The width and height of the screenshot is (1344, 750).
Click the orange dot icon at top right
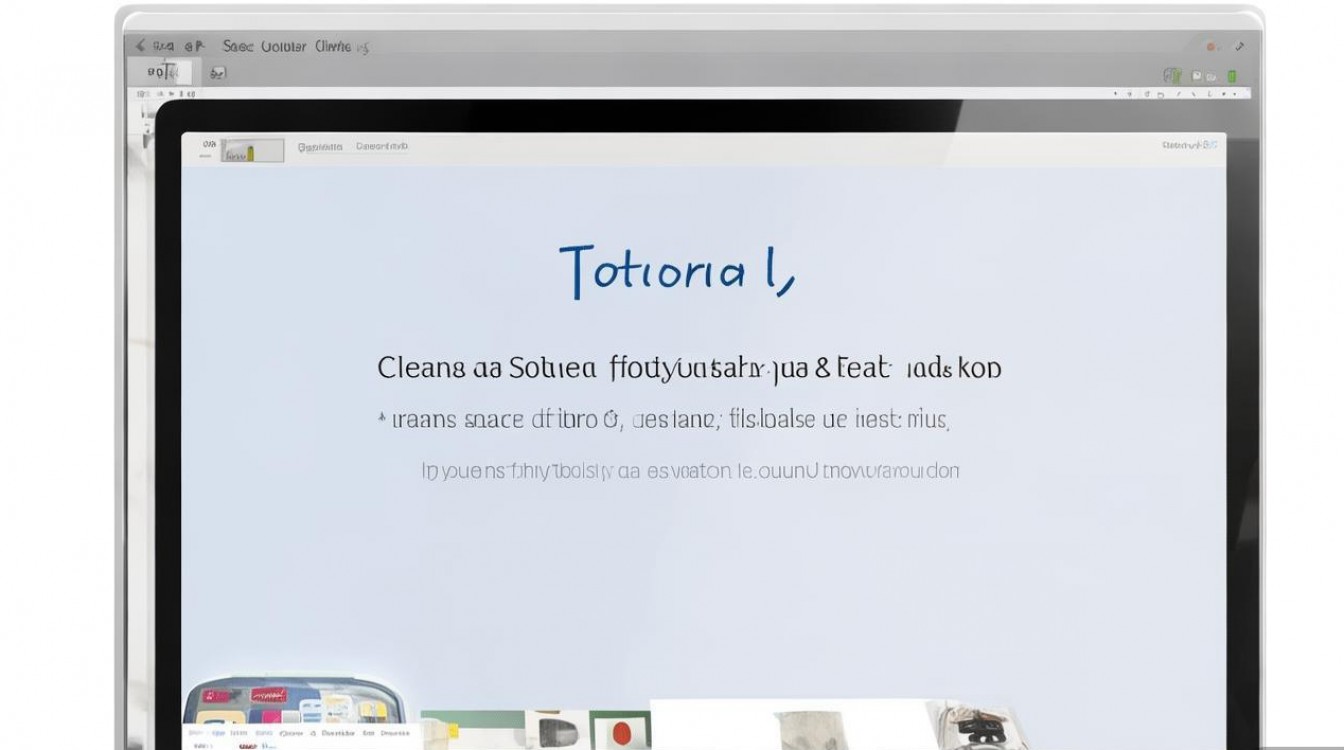click(1211, 47)
